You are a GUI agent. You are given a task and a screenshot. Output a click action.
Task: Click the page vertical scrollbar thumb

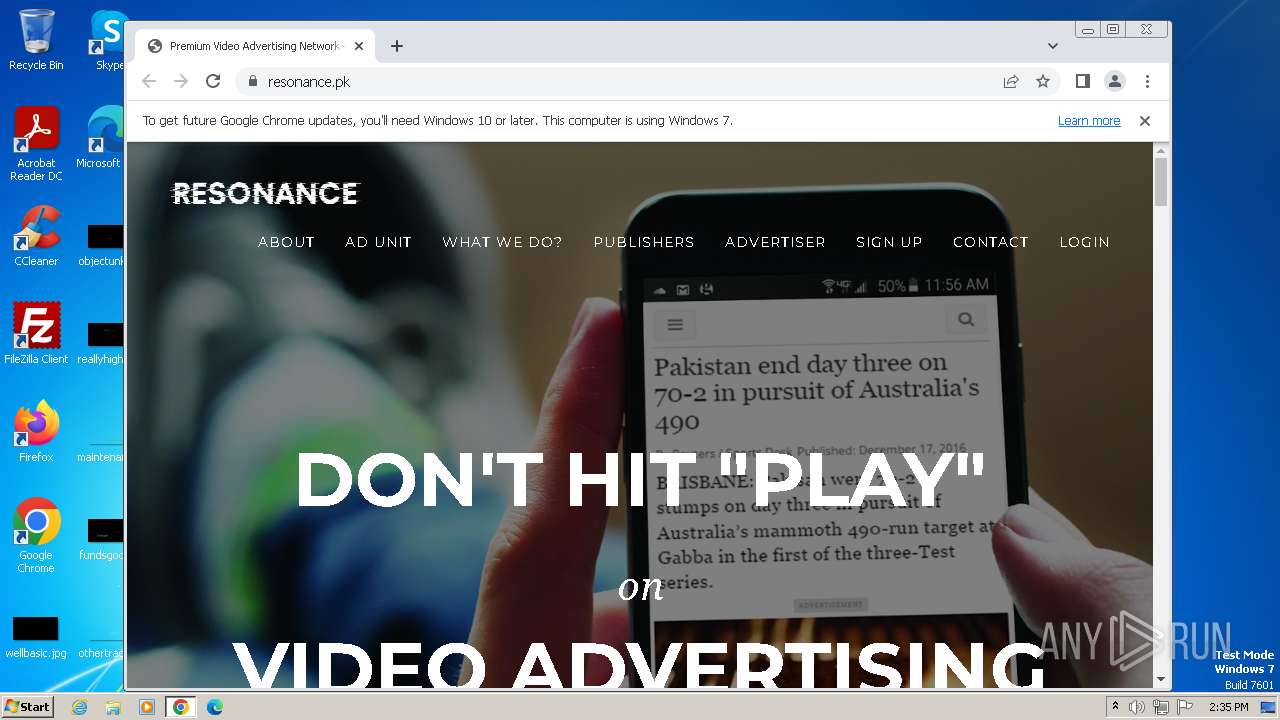point(1161,182)
